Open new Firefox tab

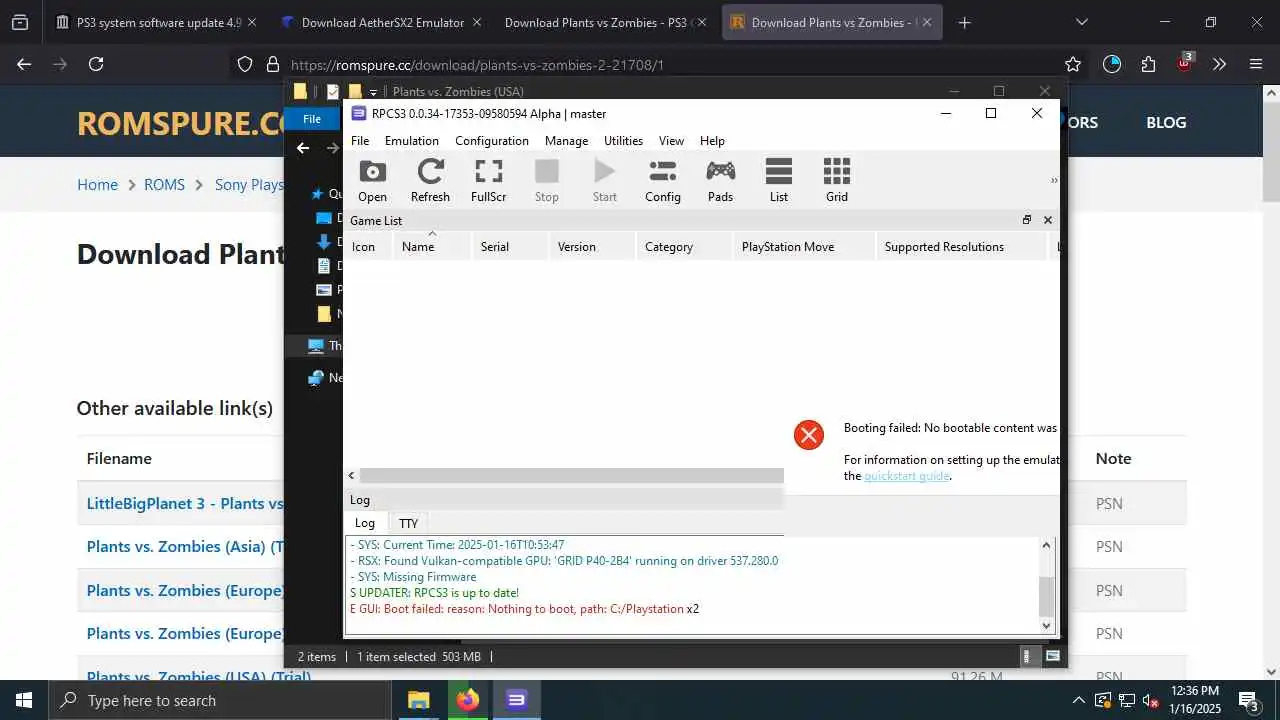point(964,22)
